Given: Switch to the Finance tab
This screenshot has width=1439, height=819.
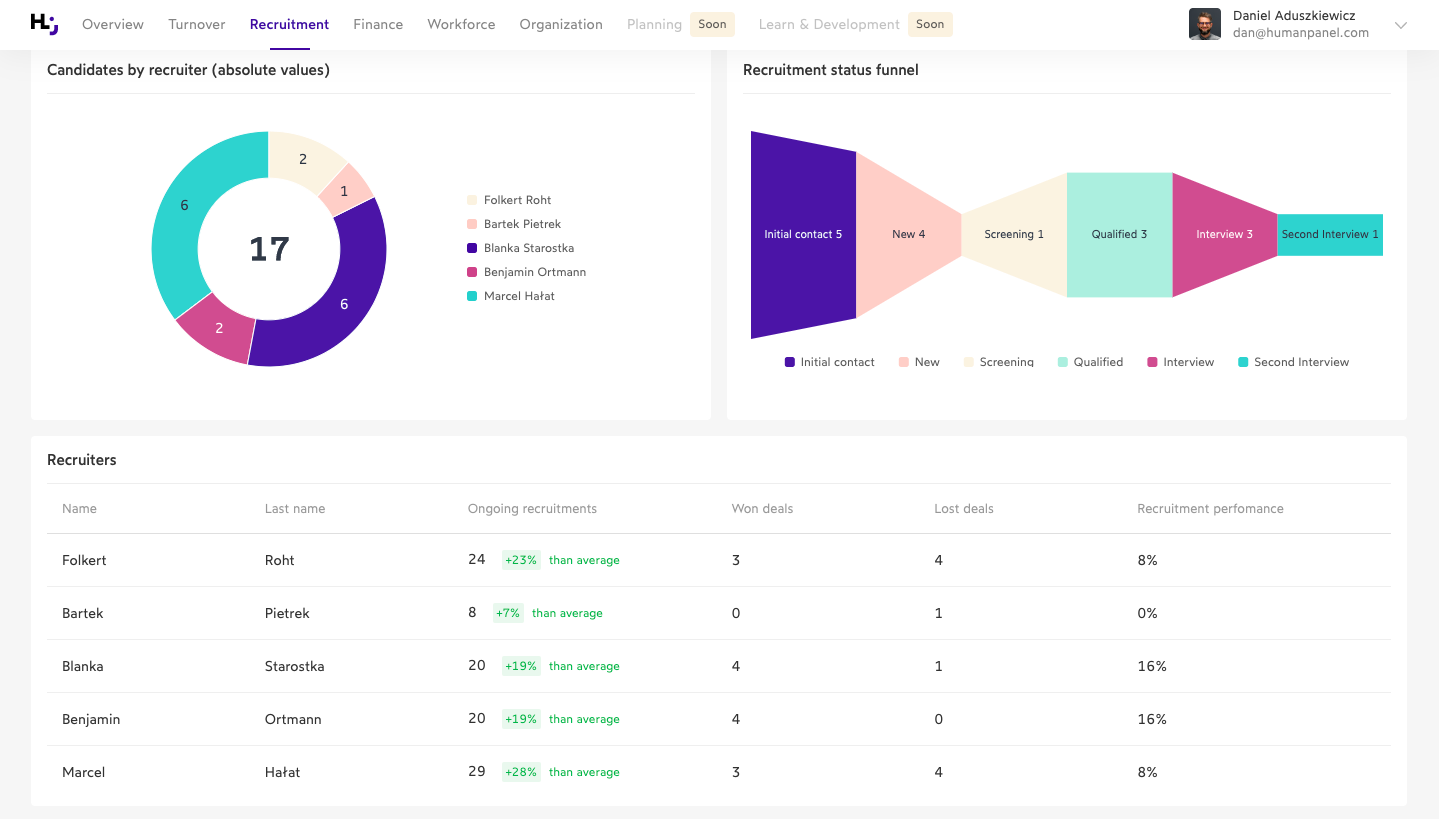Looking at the screenshot, I should [378, 24].
